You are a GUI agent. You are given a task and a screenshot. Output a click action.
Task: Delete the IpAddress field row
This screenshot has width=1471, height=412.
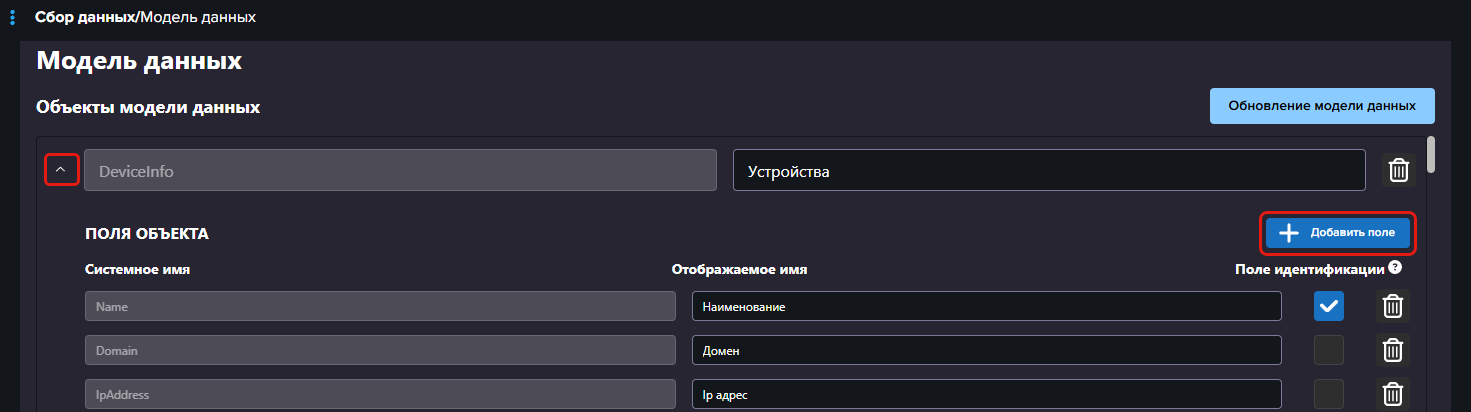(x=1392, y=394)
